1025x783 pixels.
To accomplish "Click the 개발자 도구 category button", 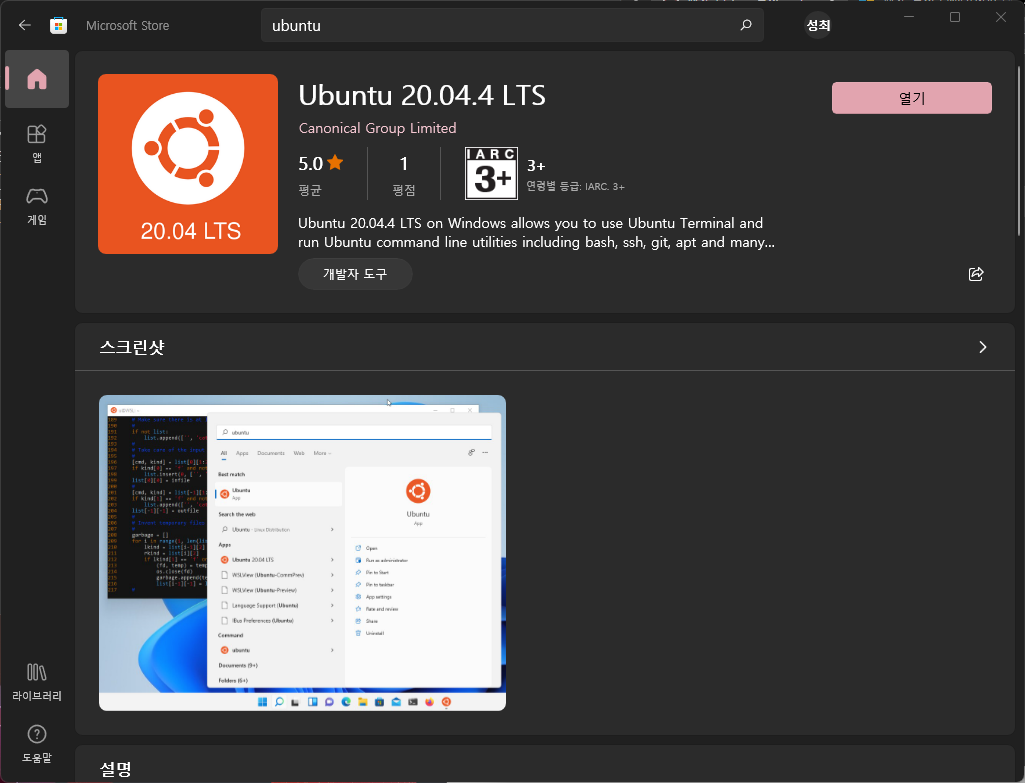I will [x=355, y=274].
